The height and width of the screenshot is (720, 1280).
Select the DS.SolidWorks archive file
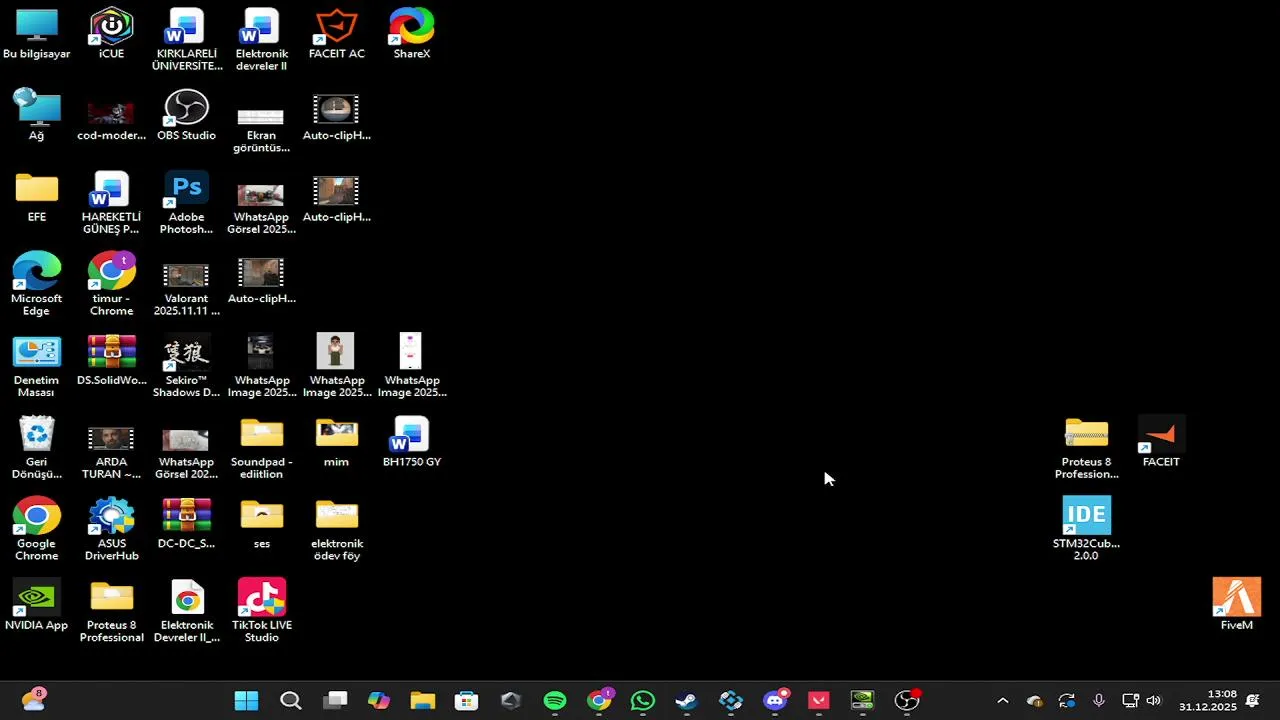click(x=111, y=361)
